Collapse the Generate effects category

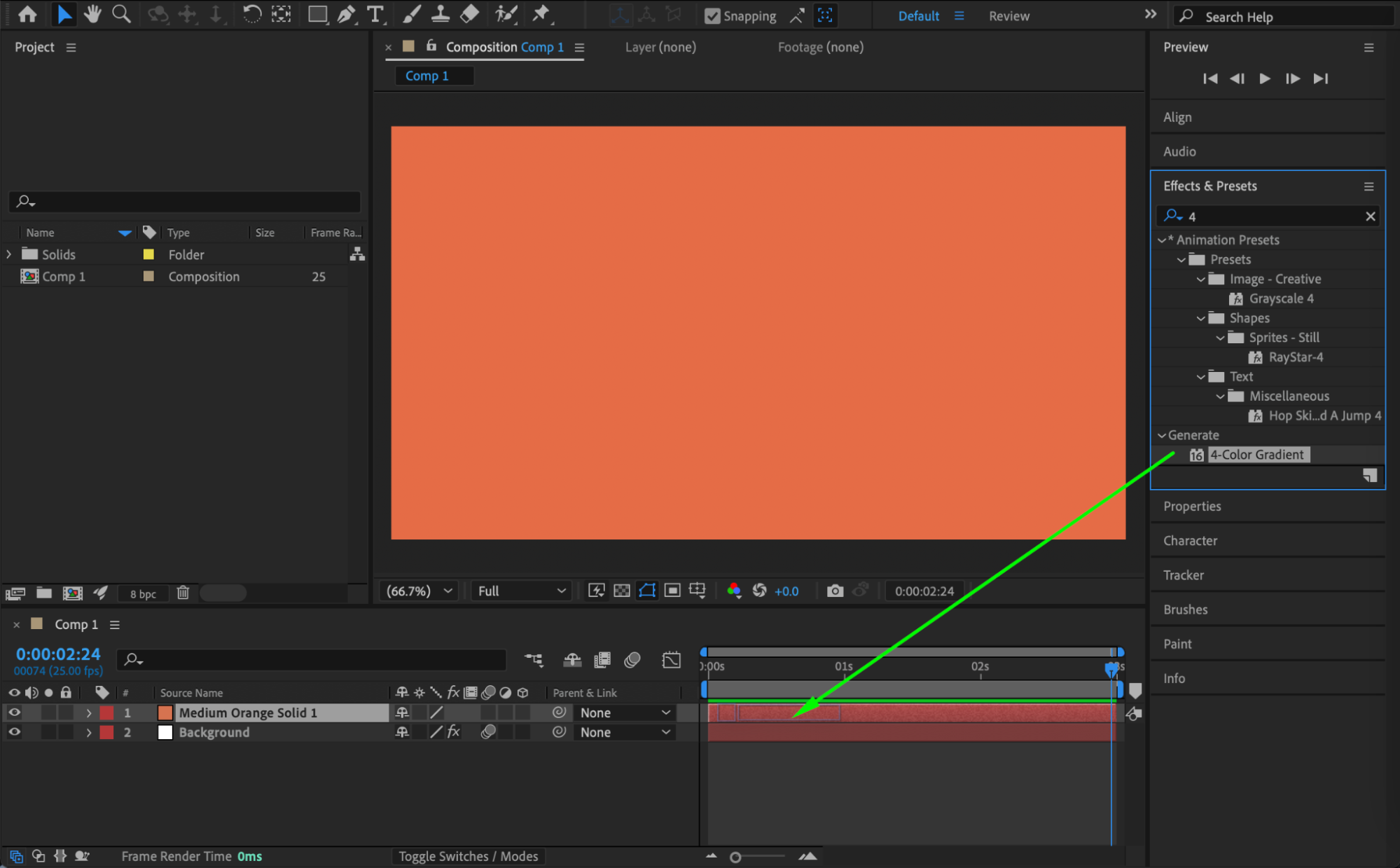pos(1161,435)
